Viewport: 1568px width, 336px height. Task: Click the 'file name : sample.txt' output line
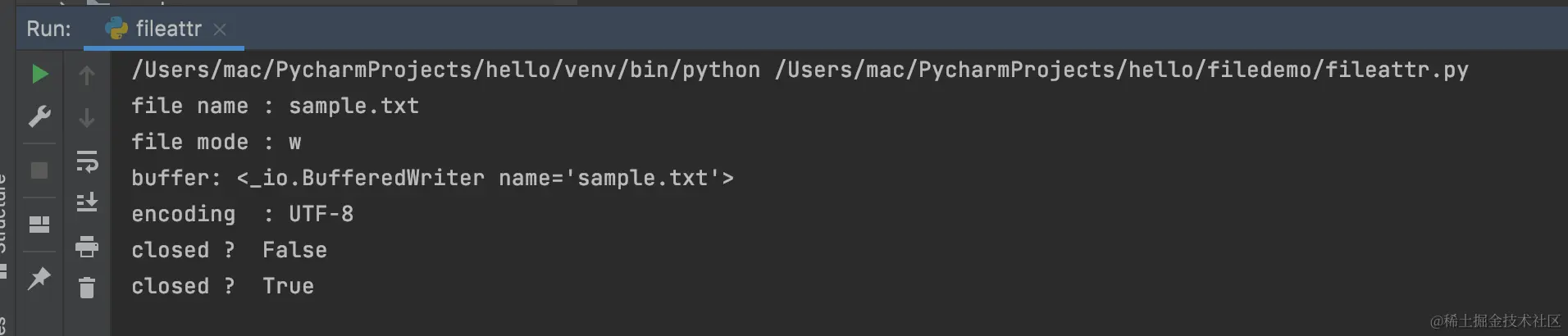point(276,106)
